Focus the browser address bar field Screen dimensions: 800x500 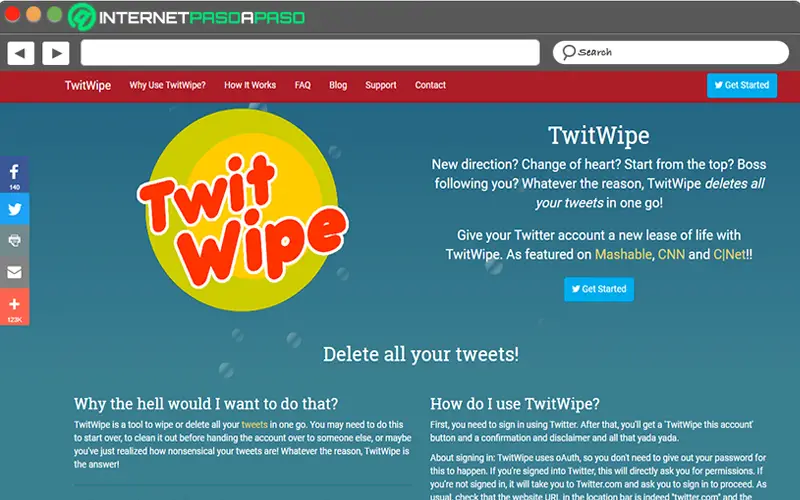(x=310, y=53)
